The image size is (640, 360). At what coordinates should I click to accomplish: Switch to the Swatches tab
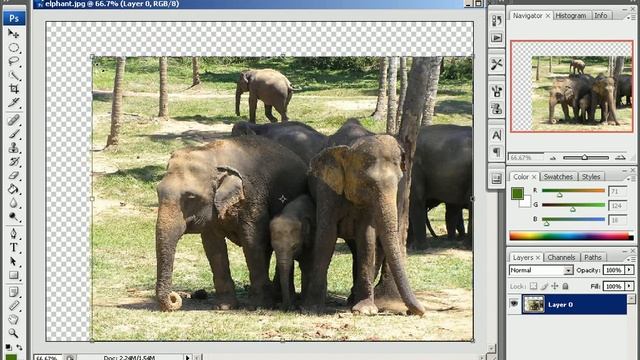[x=558, y=177]
